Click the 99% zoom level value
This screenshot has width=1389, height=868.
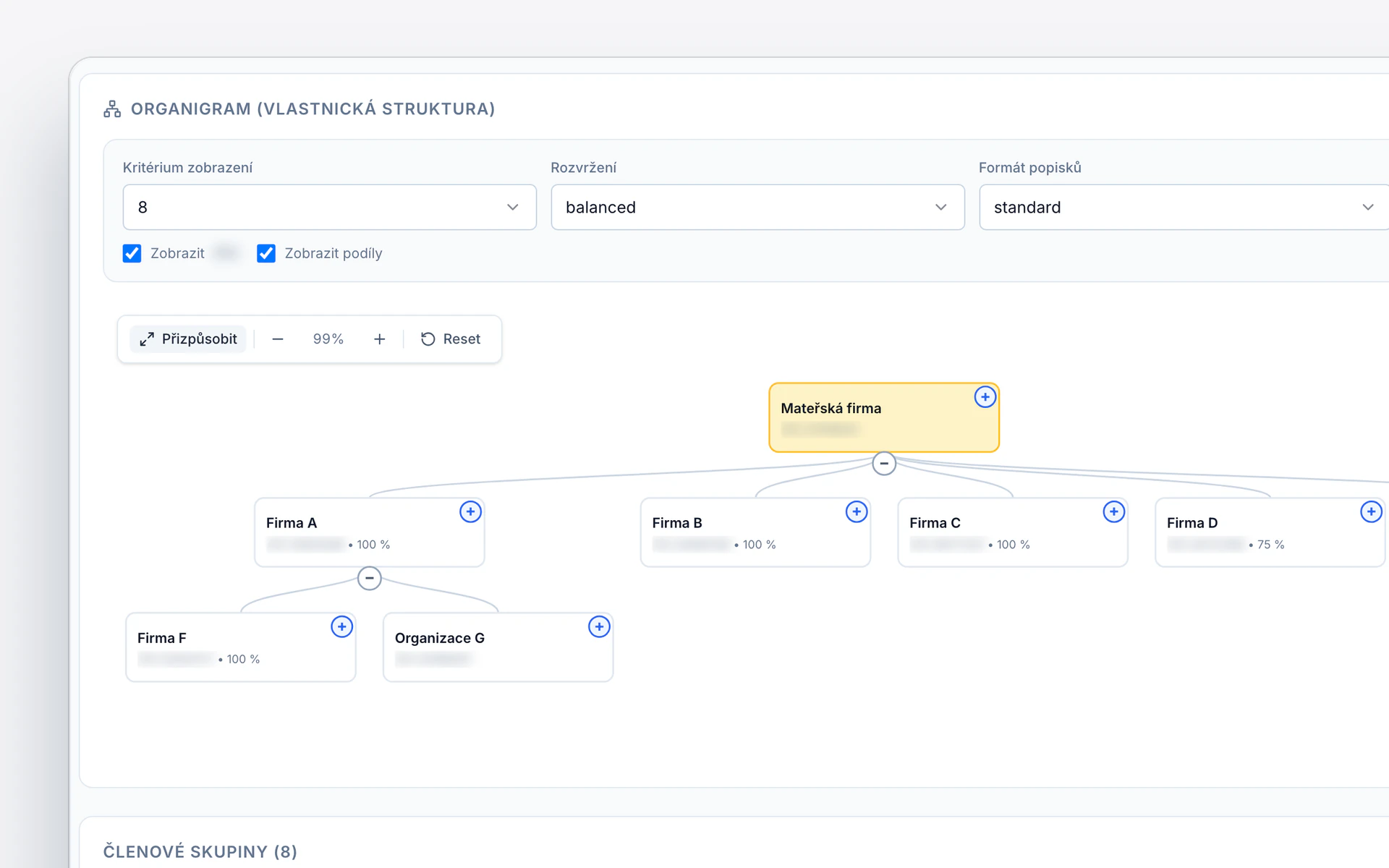tap(328, 339)
